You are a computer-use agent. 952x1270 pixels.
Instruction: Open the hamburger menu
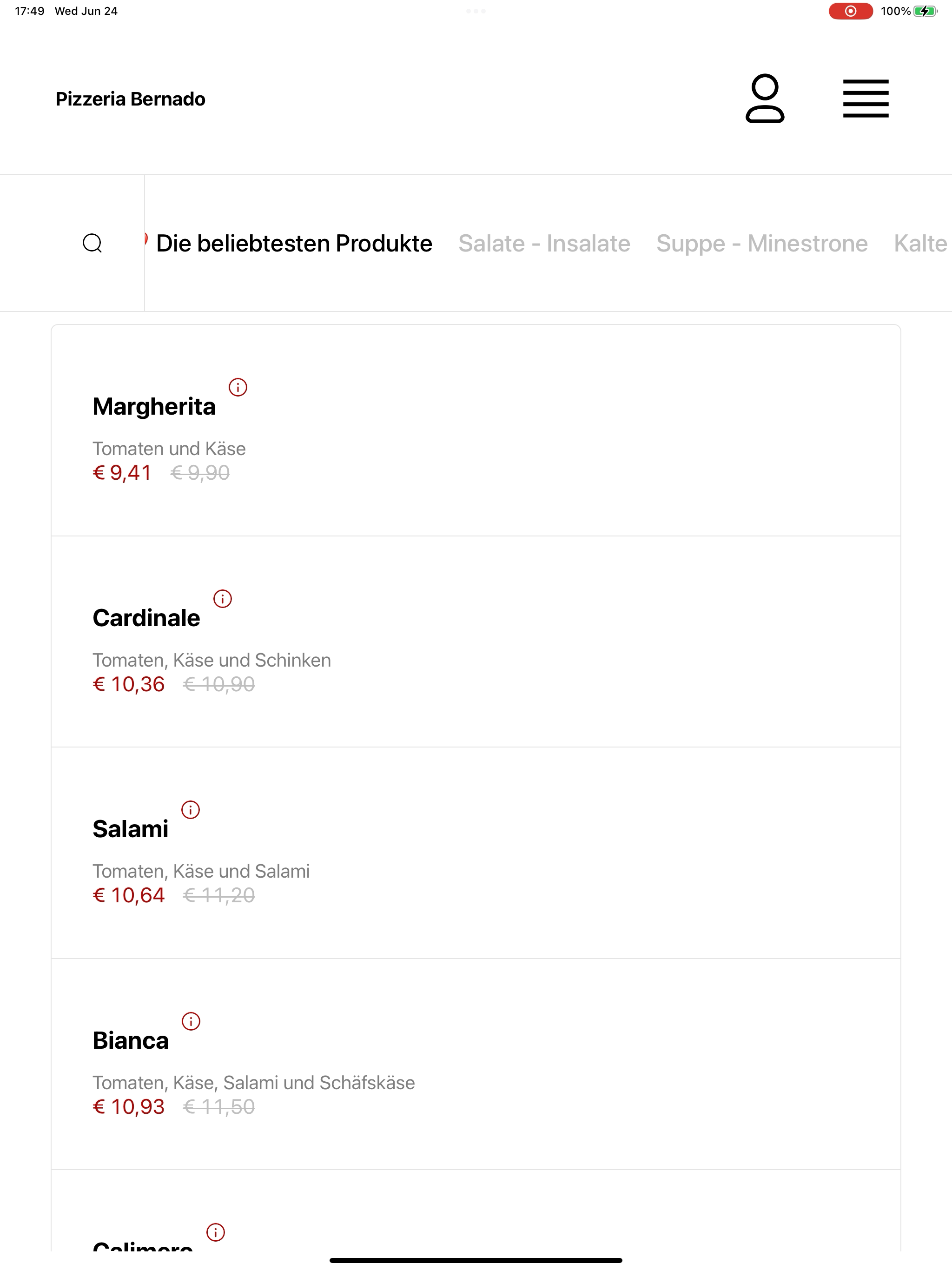(865, 99)
